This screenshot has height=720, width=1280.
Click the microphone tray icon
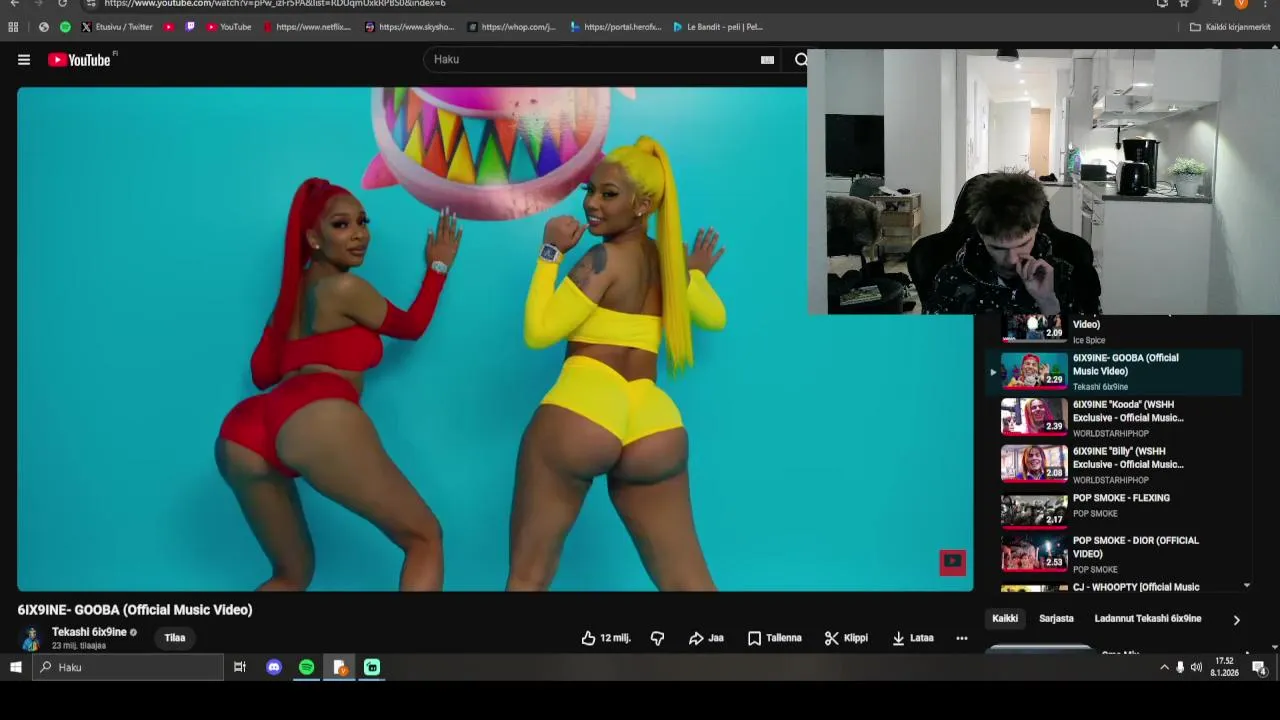click(x=1180, y=667)
